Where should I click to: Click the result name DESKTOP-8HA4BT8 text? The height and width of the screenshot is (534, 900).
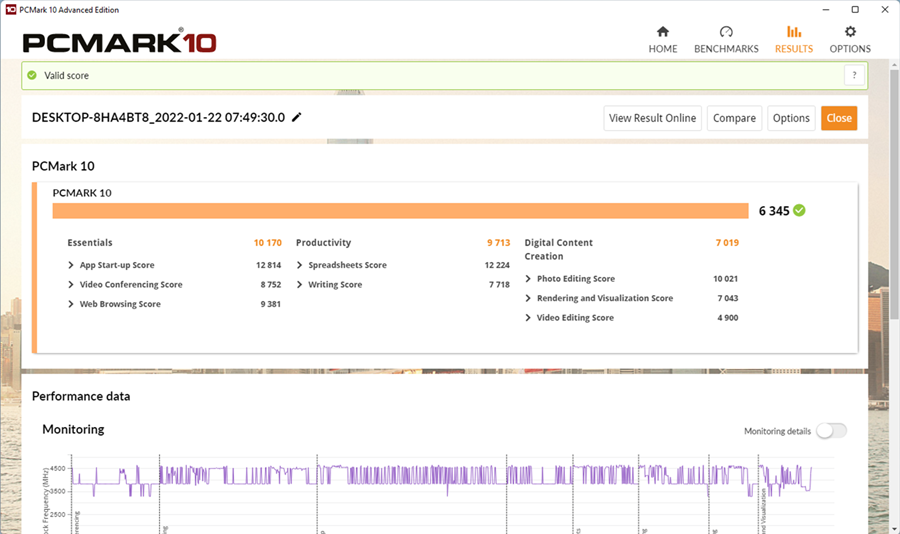click(x=158, y=117)
